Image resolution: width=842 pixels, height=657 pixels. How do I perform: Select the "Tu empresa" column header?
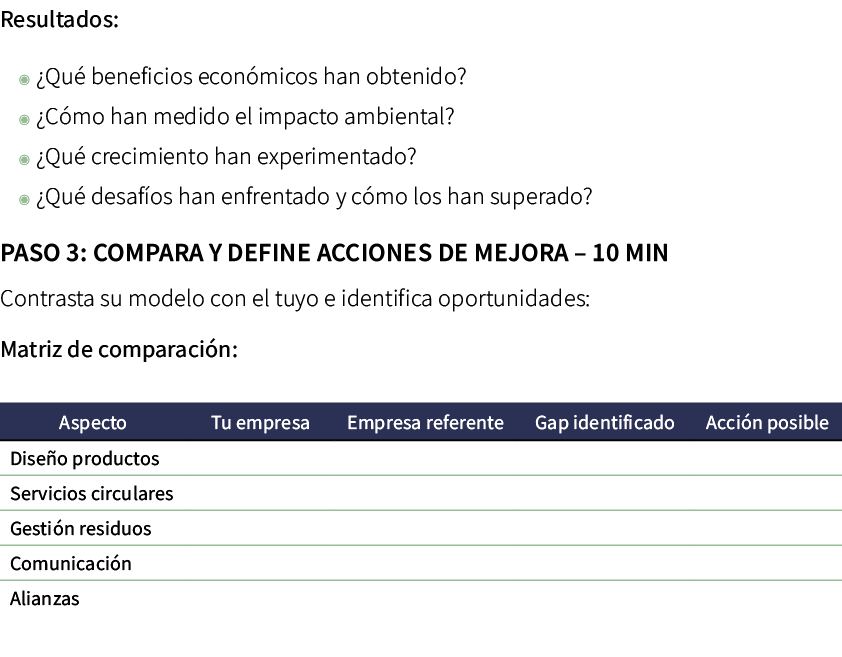(x=260, y=422)
